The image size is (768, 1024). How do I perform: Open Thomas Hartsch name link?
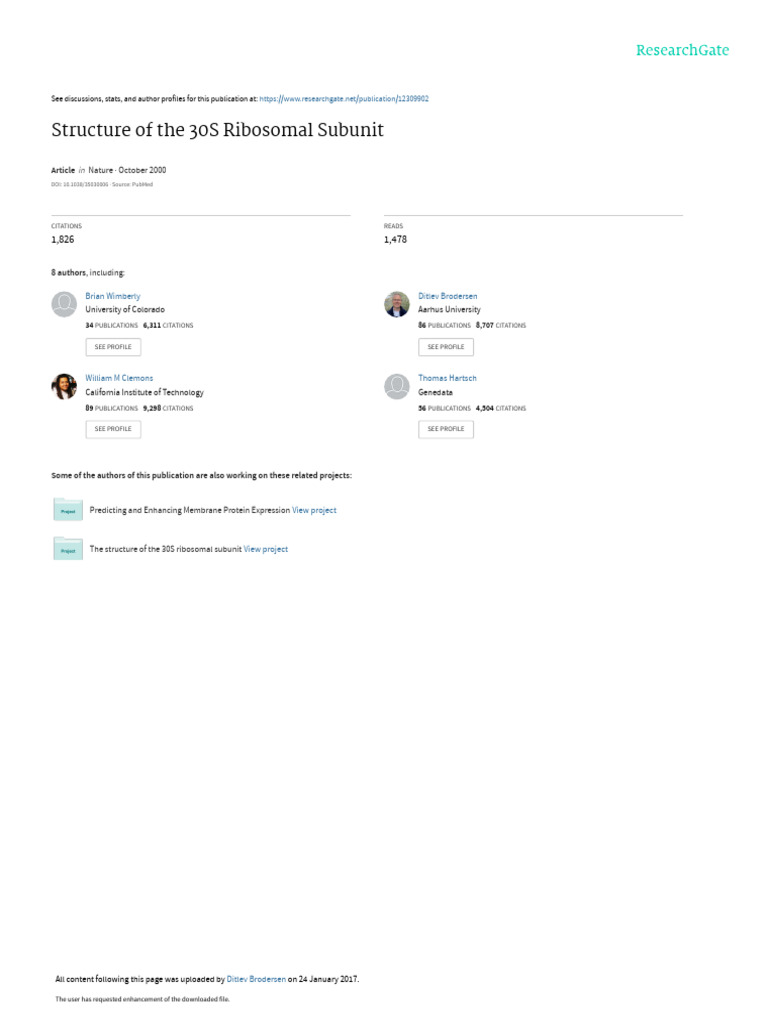click(447, 378)
